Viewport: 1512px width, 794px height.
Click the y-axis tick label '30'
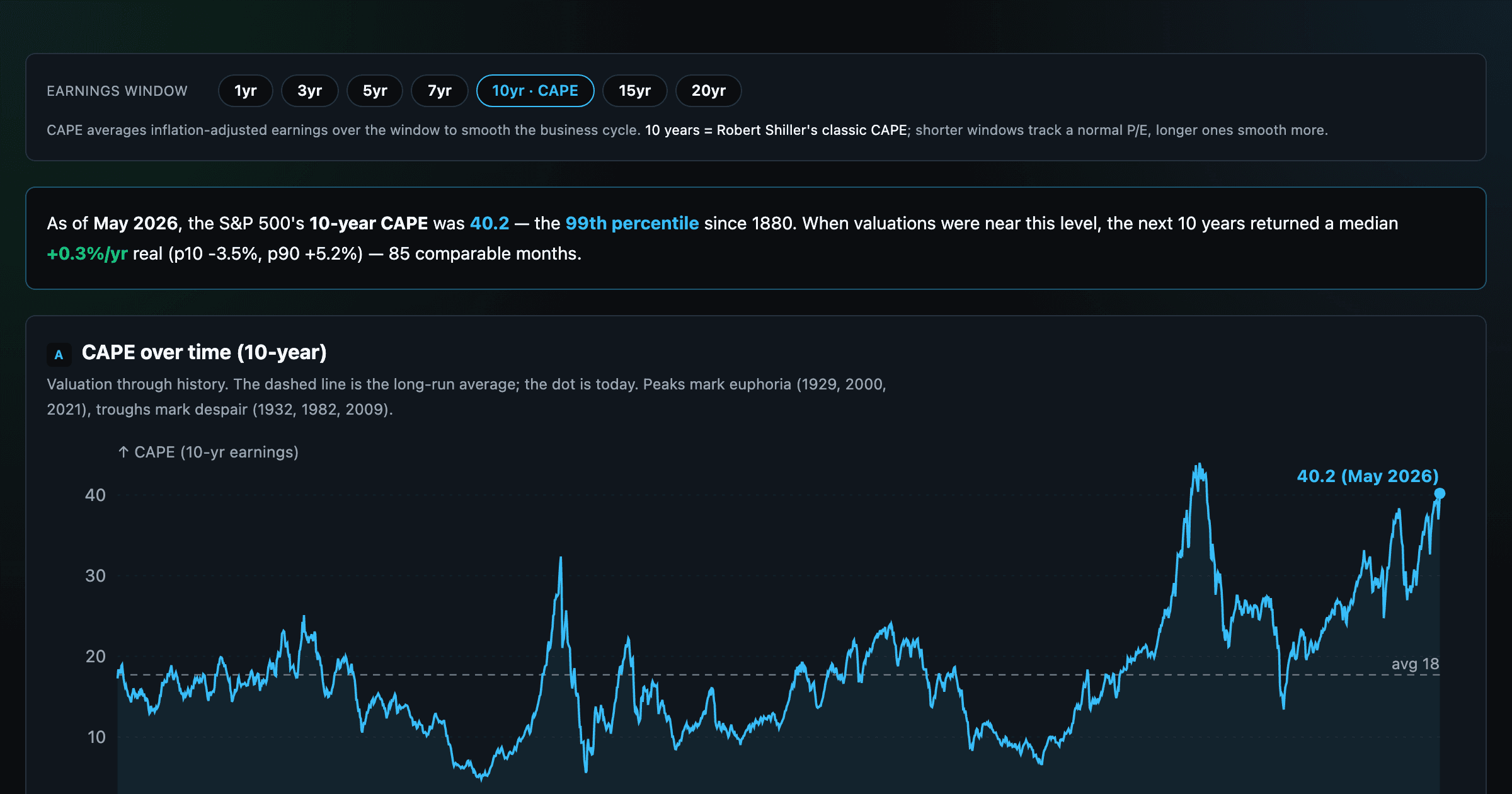(x=95, y=575)
